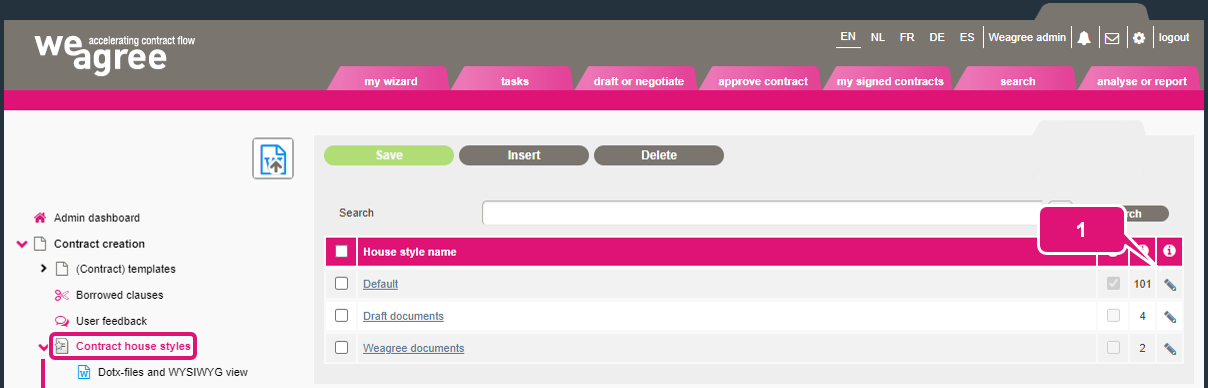Click the Dotx-files Word document icon
Viewport: 1208px width, 388px height.
(84, 372)
